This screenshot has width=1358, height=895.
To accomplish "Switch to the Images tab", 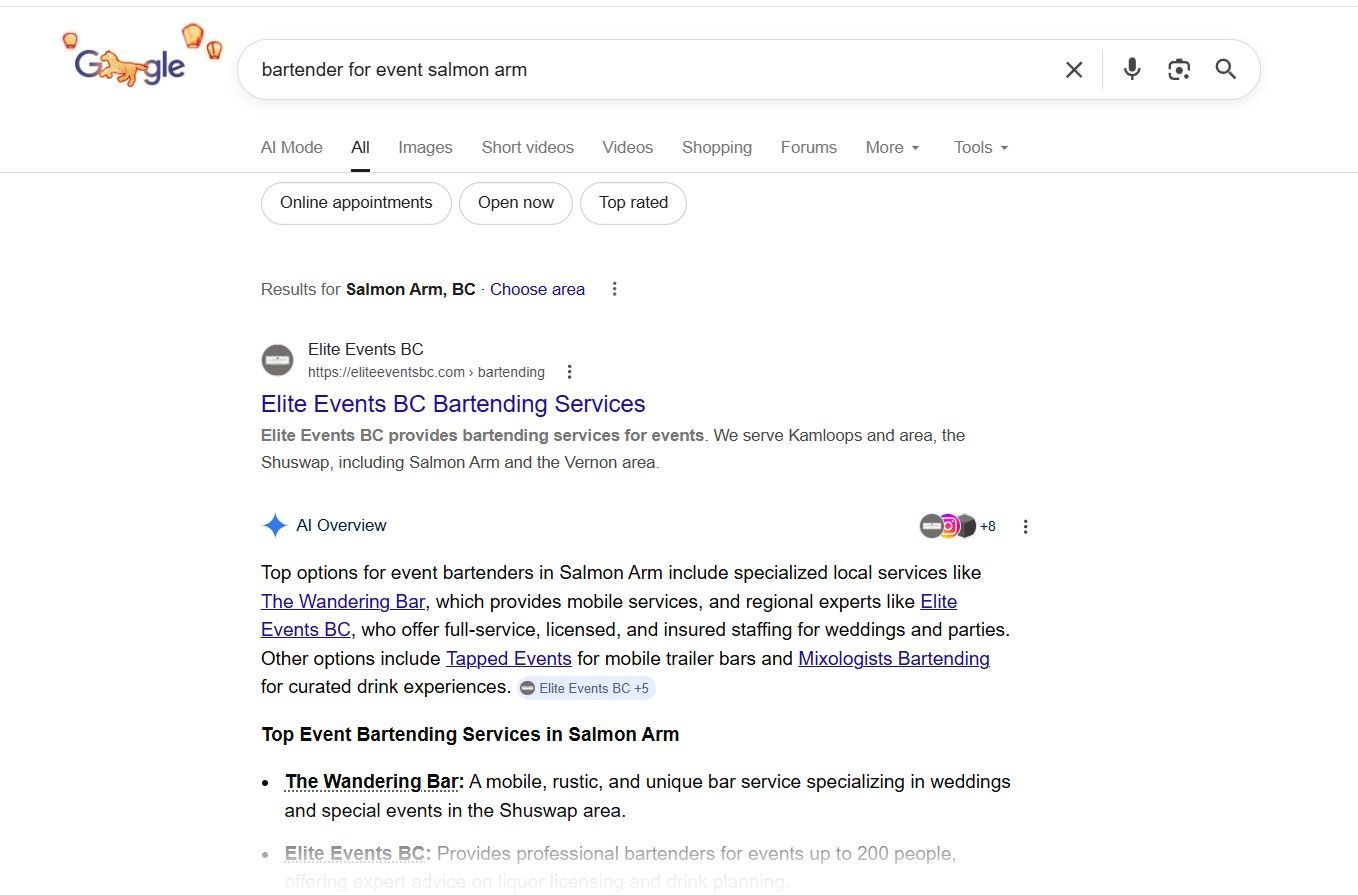I will pyautogui.click(x=425, y=147).
